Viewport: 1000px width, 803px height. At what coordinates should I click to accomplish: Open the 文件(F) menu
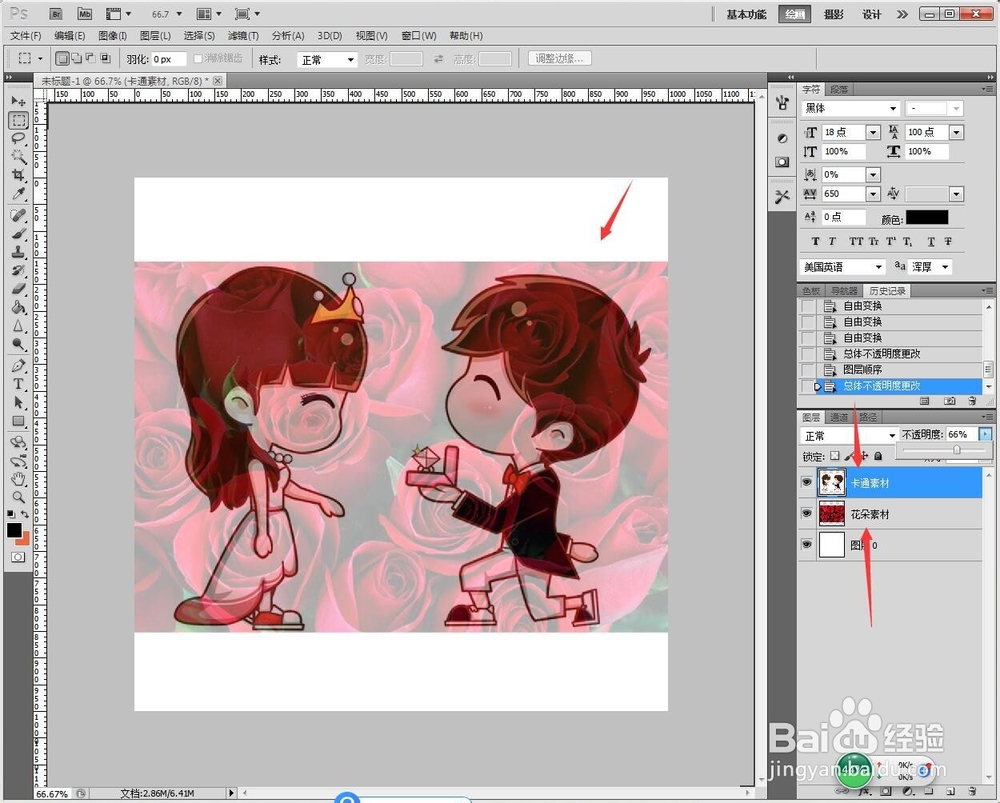click(26, 36)
